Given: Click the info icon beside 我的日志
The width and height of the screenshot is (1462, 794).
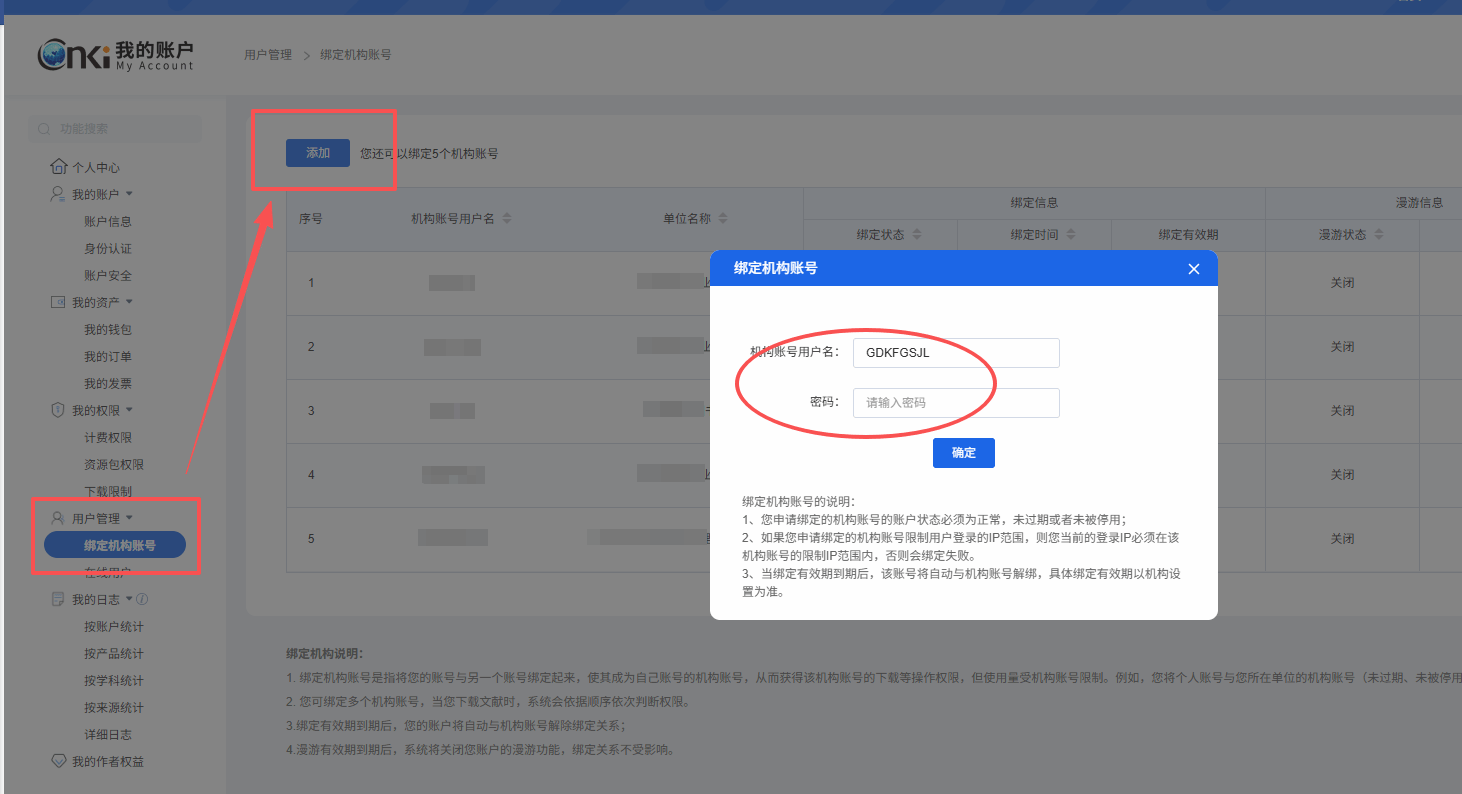Looking at the screenshot, I should (142, 599).
